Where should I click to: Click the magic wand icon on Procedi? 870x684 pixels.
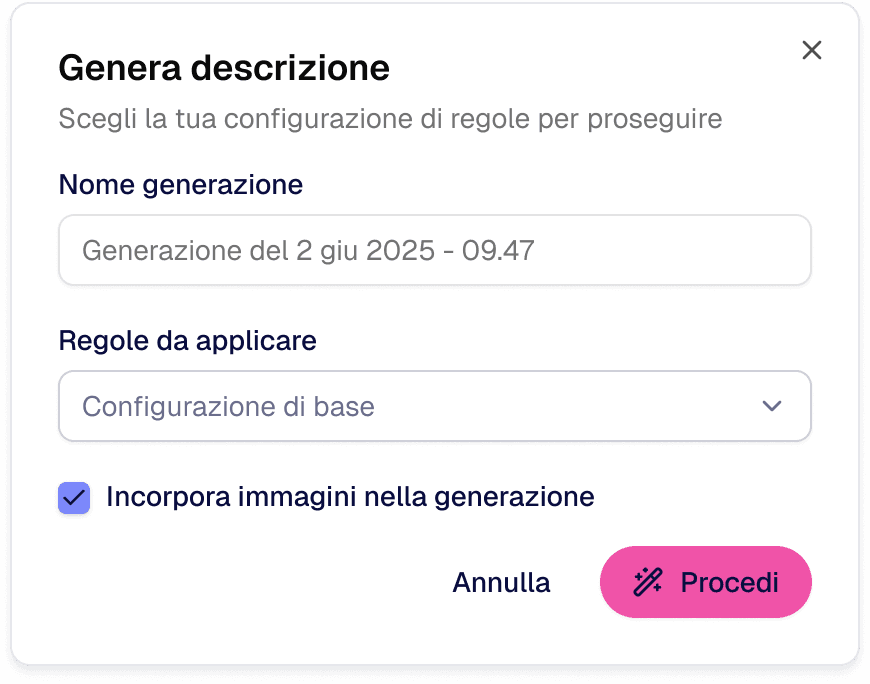[650, 581]
